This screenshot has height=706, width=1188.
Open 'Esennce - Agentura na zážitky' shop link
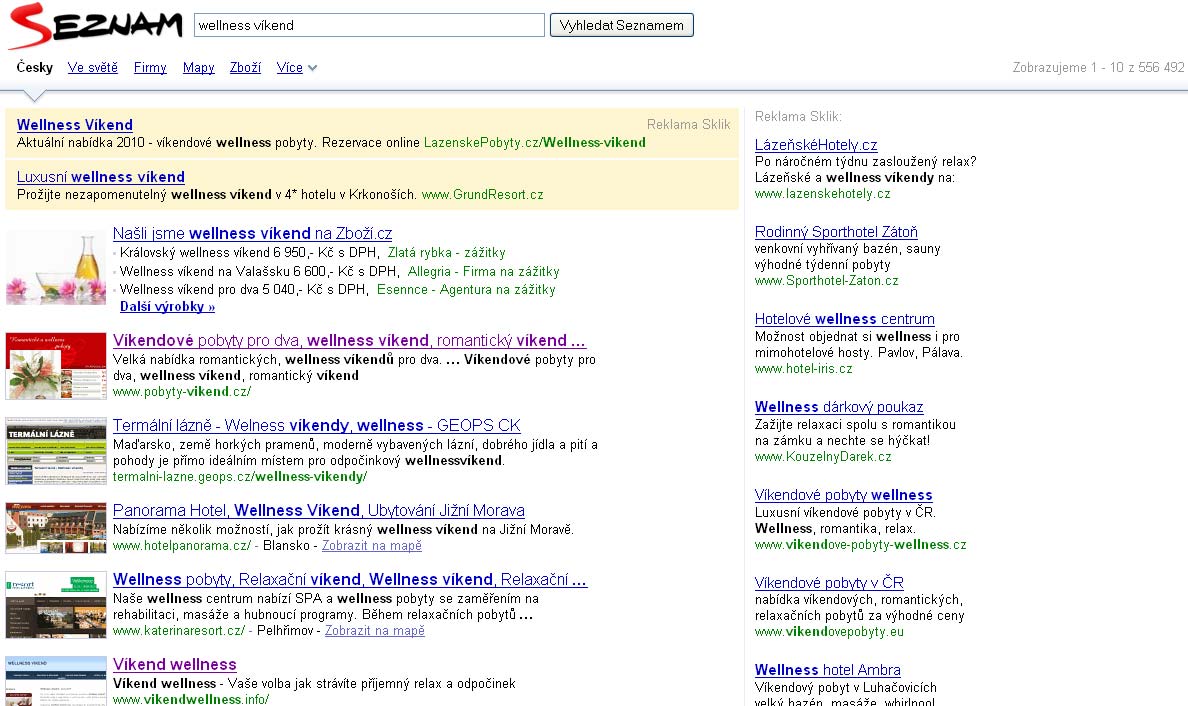coord(466,289)
